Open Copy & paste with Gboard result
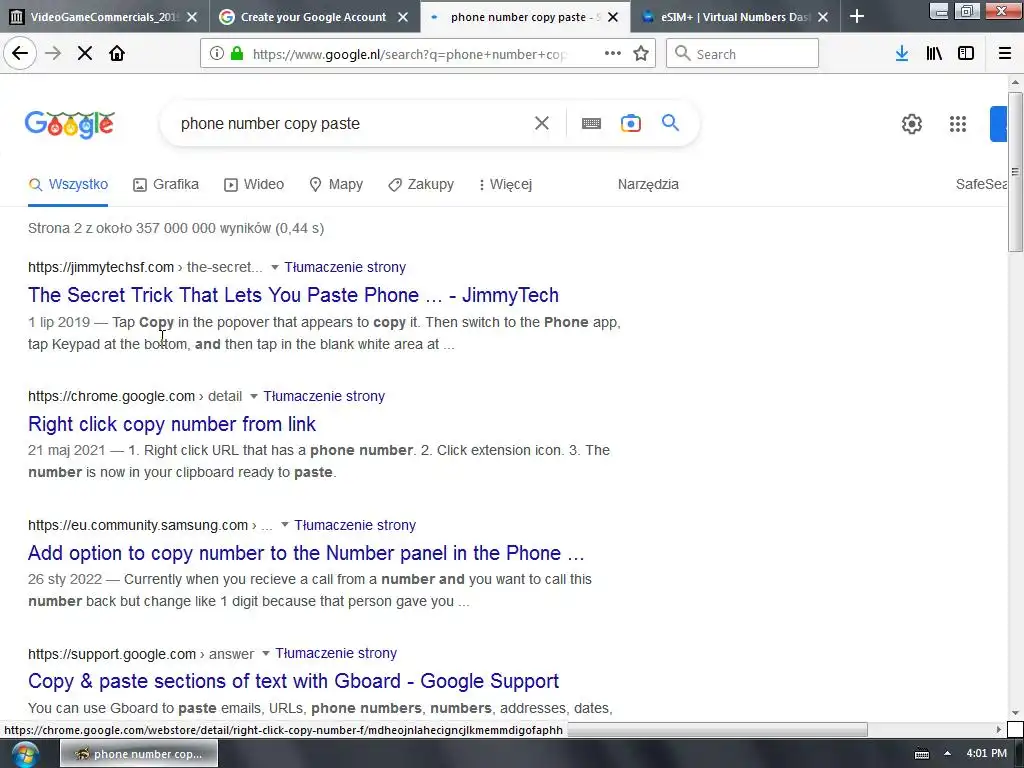 293,680
